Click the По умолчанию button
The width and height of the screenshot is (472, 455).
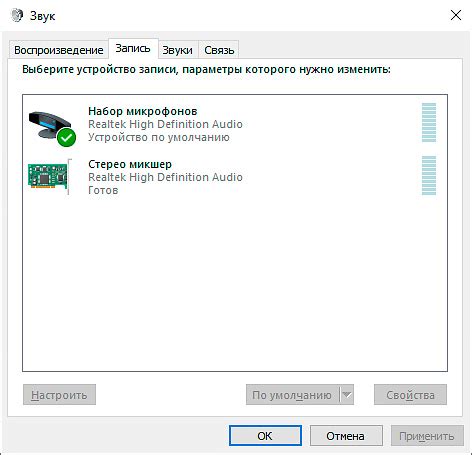pyautogui.click(x=293, y=395)
